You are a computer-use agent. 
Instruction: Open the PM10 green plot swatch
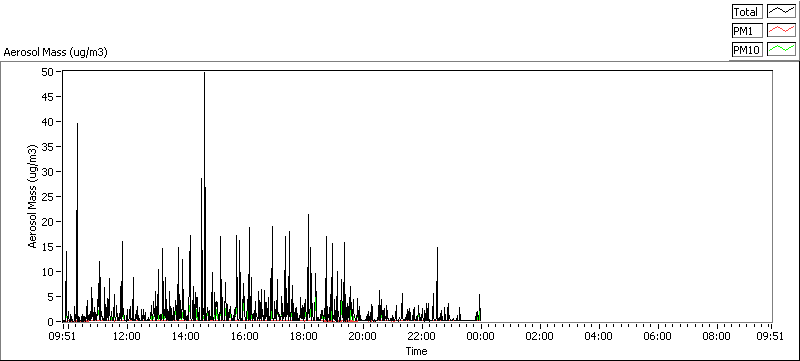[782, 49]
